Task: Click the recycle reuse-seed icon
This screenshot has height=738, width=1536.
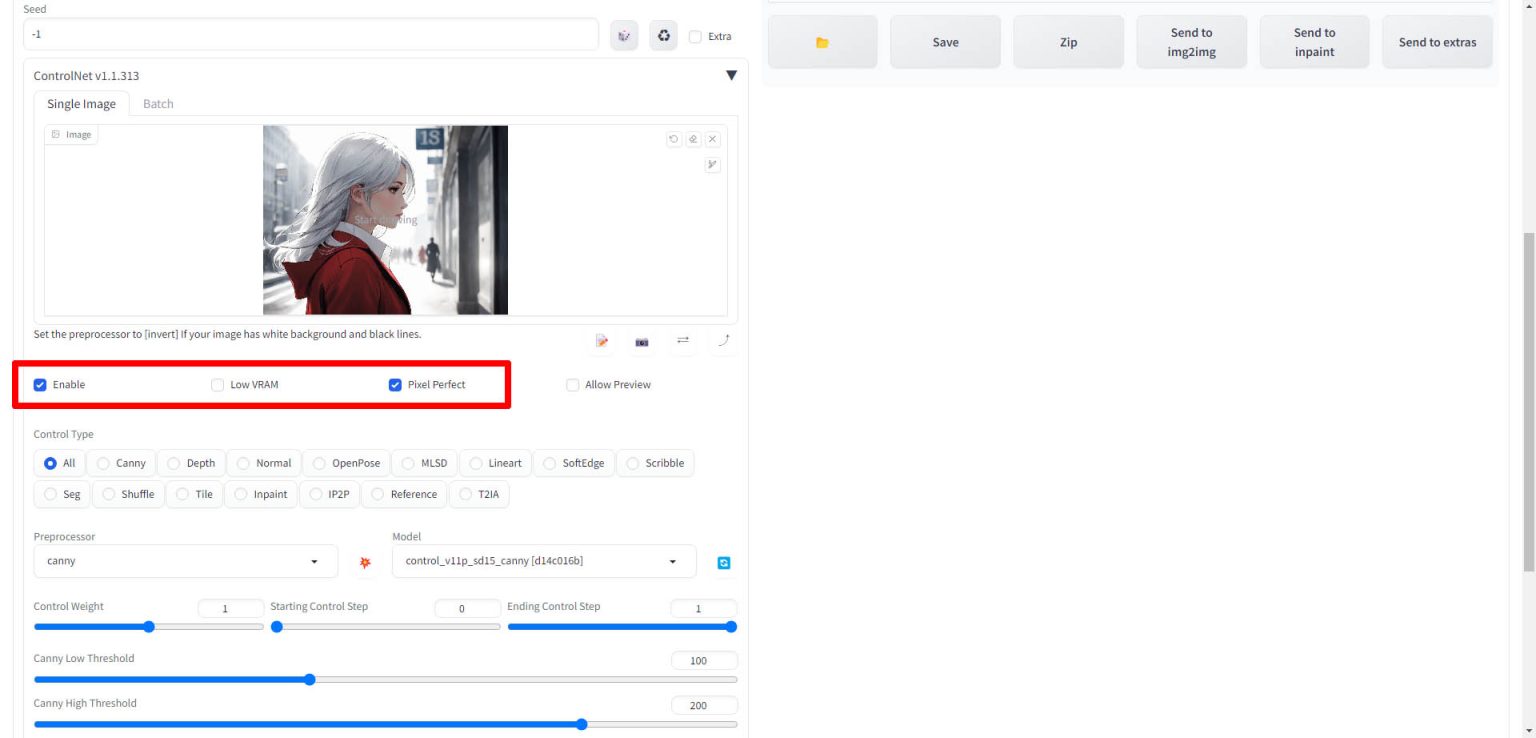Action: (663, 36)
